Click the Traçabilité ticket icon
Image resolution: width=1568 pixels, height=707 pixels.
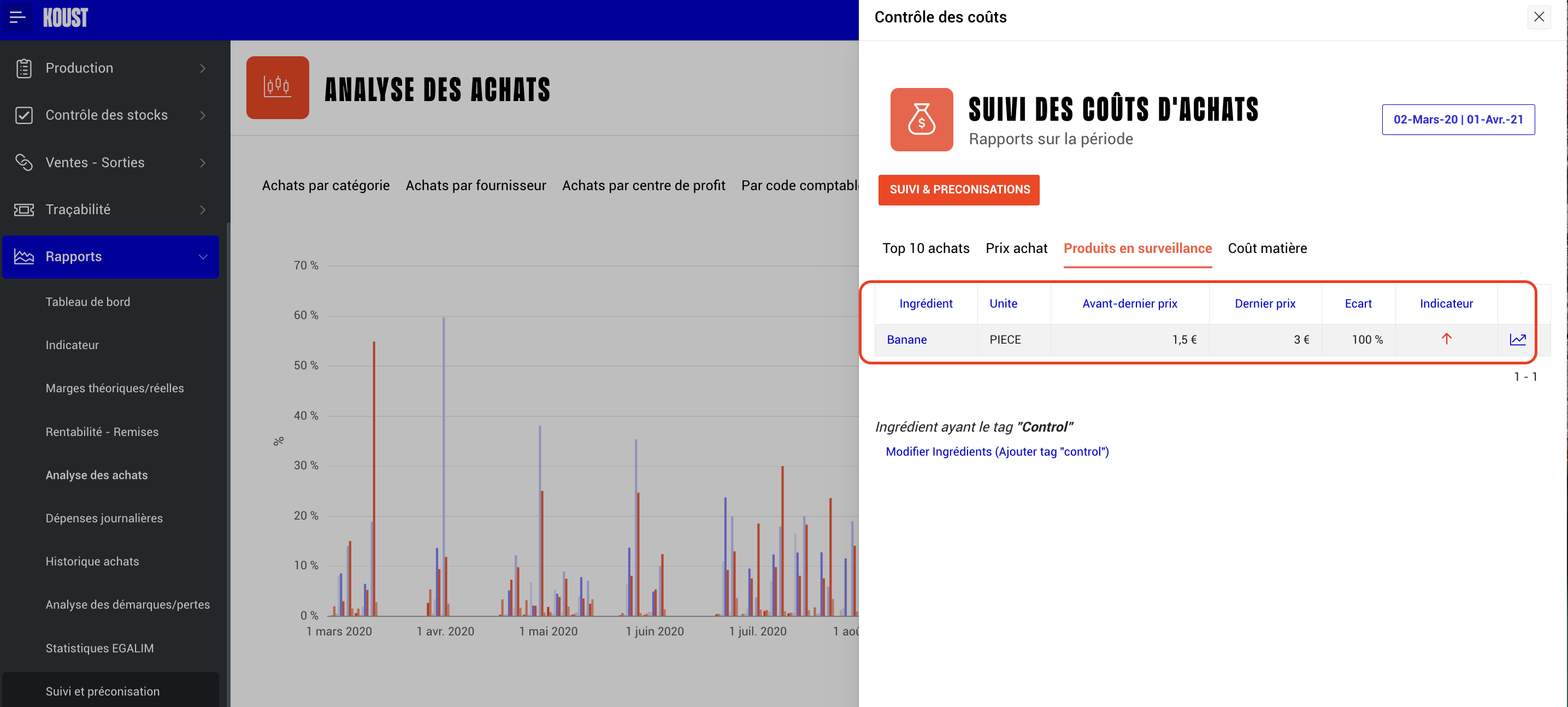[x=23, y=209]
